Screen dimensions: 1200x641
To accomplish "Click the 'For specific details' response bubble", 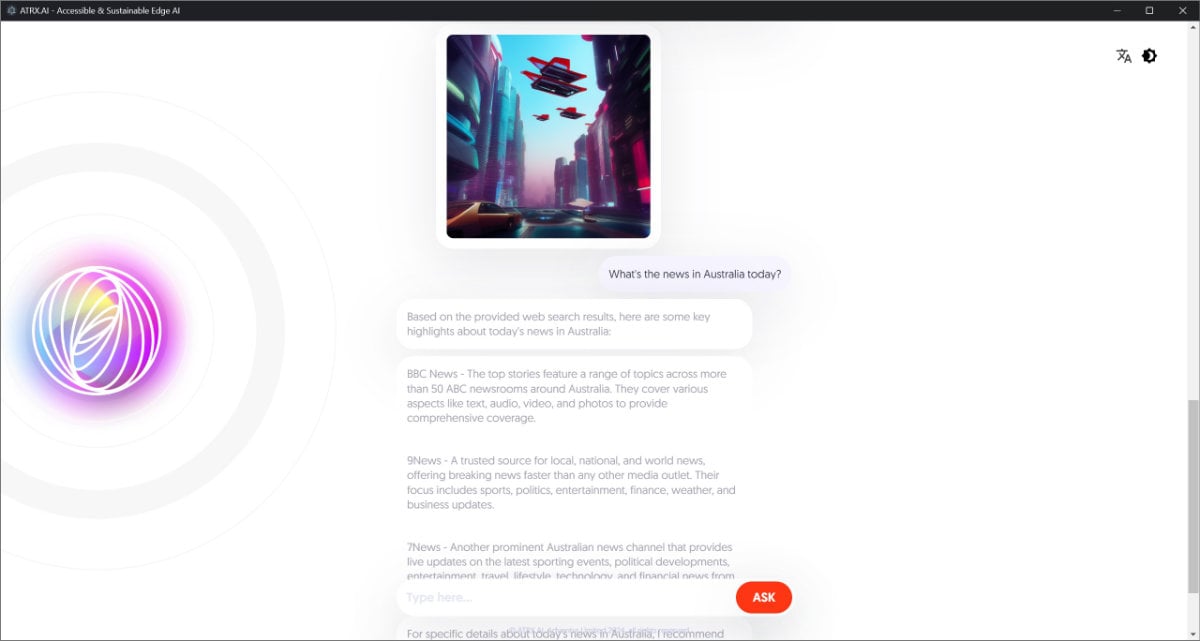I will (574, 630).
